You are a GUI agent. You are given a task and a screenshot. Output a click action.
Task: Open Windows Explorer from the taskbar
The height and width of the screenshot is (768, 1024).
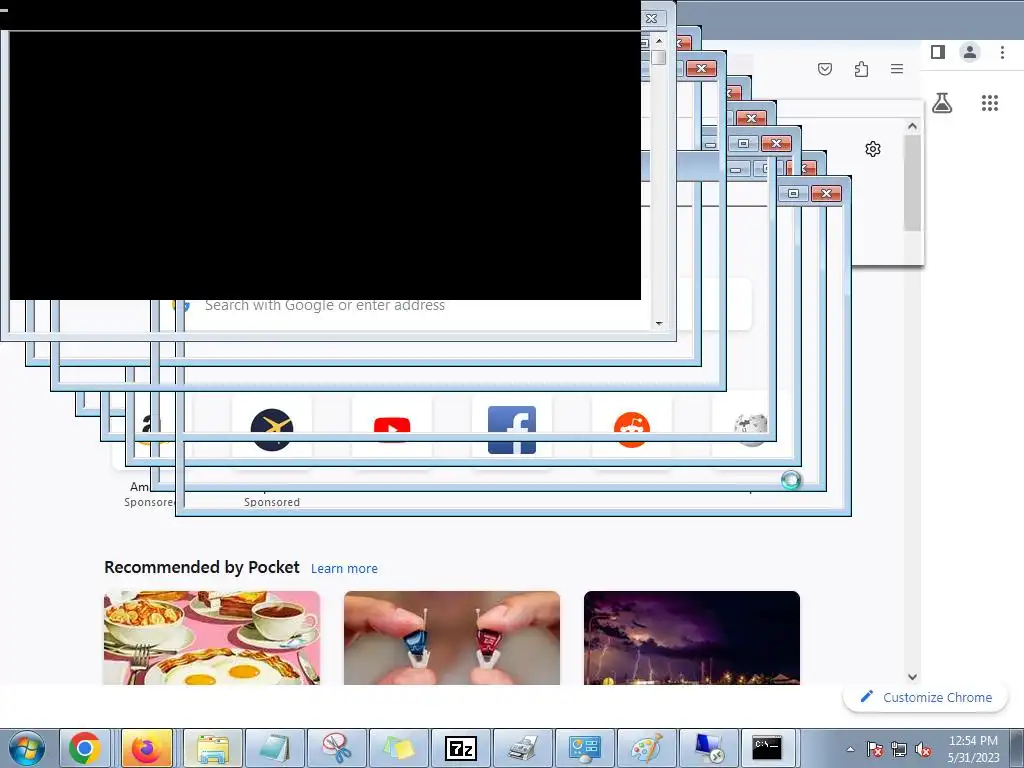[213, 748]
